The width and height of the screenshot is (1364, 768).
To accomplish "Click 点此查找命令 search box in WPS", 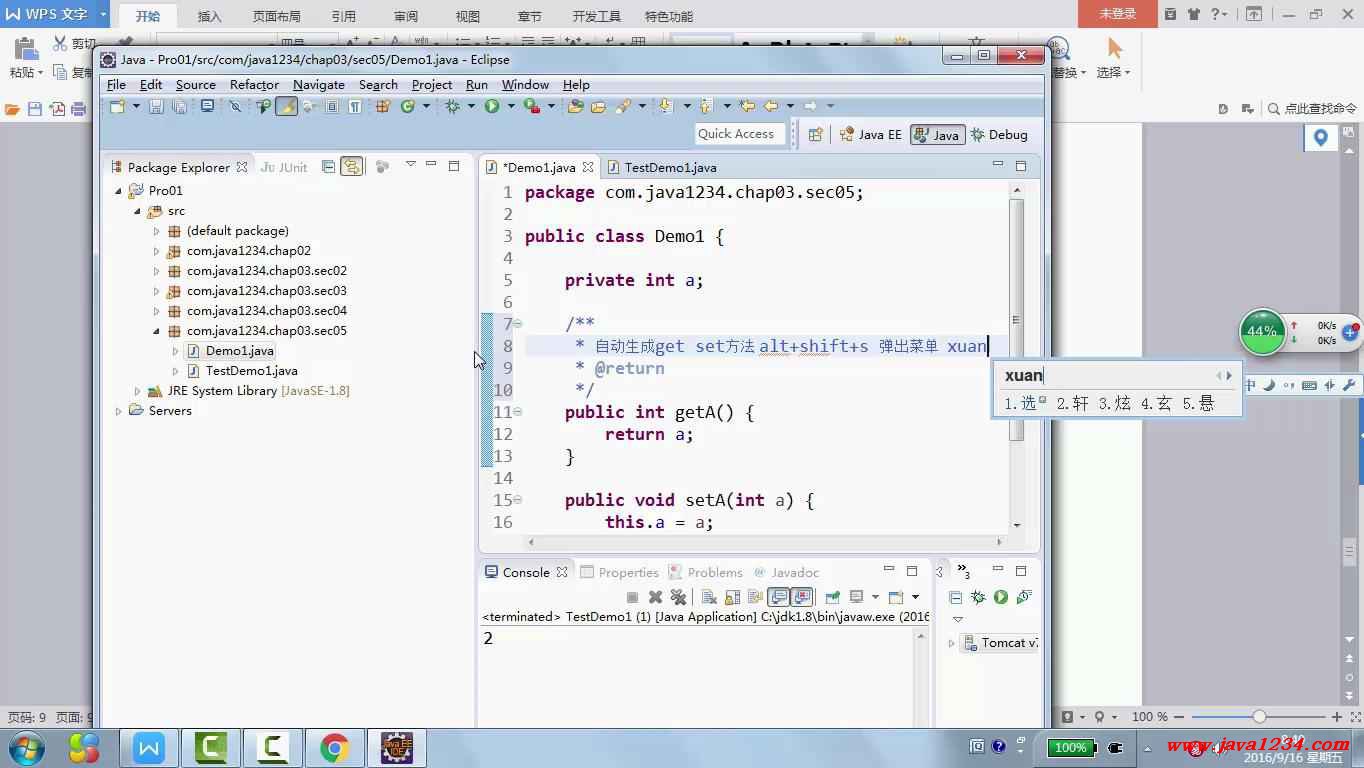I will tap(1313, 108).
